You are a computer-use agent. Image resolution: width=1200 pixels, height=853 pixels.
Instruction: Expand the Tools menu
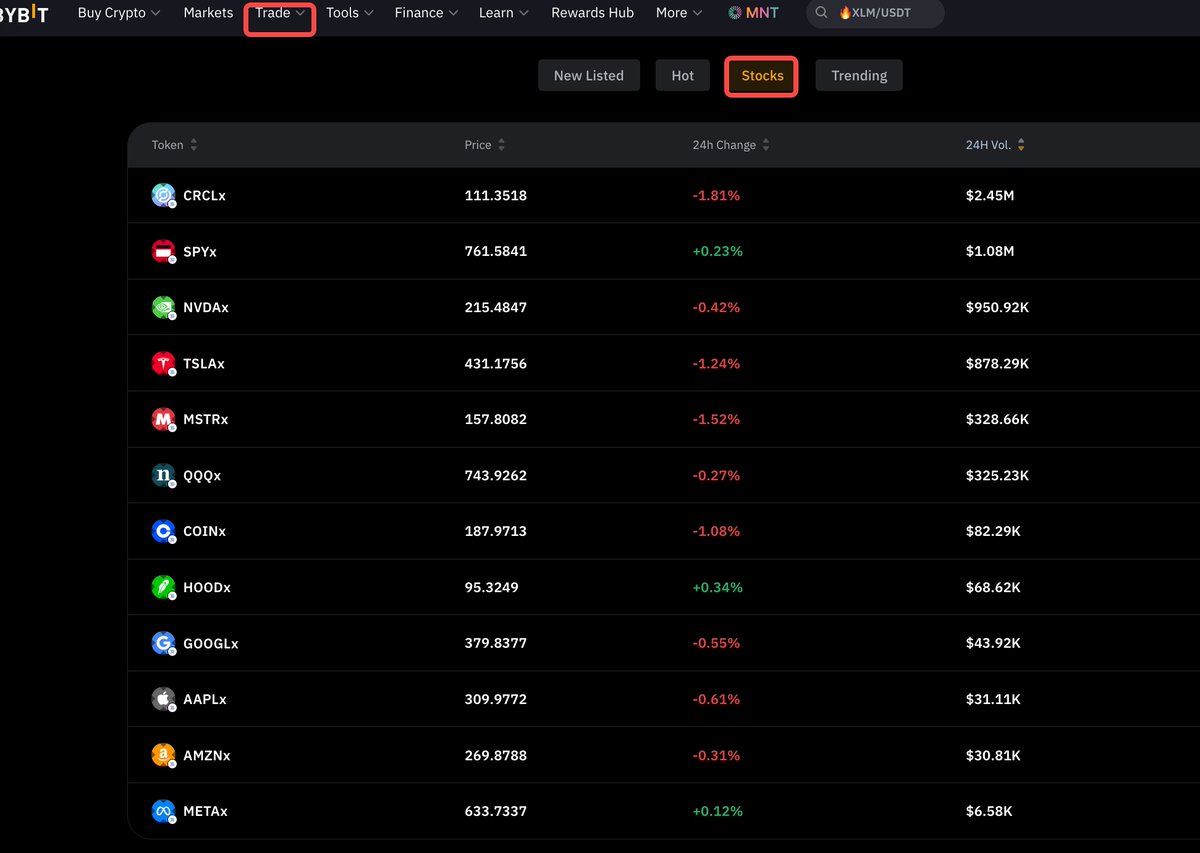pos(350,13)
